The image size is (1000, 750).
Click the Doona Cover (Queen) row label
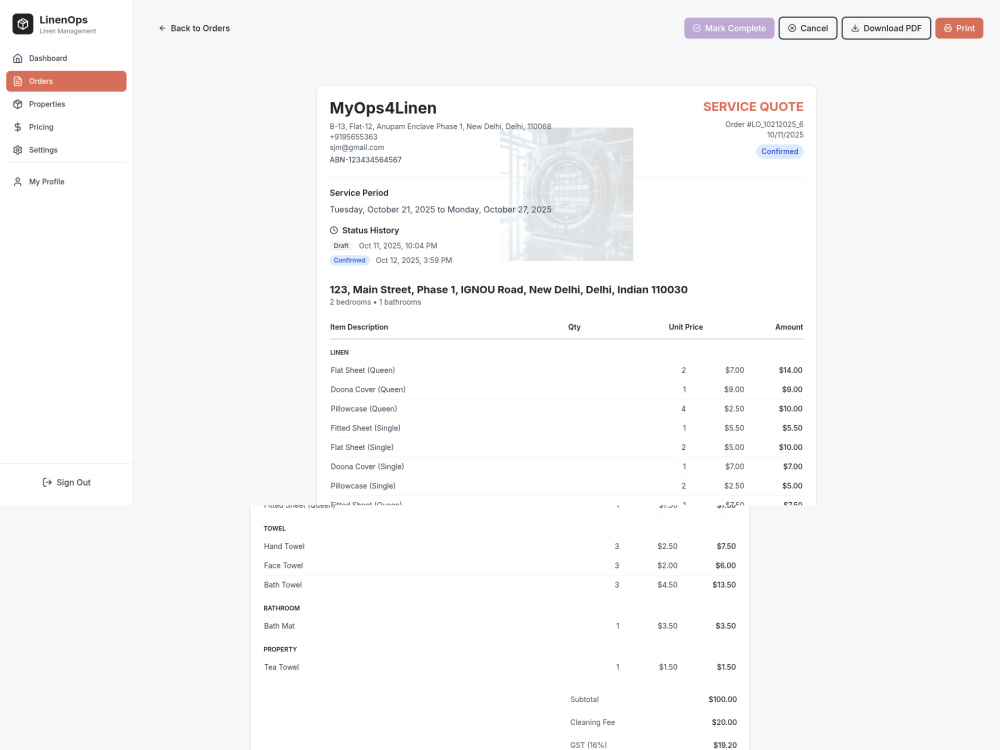(367, 390)
